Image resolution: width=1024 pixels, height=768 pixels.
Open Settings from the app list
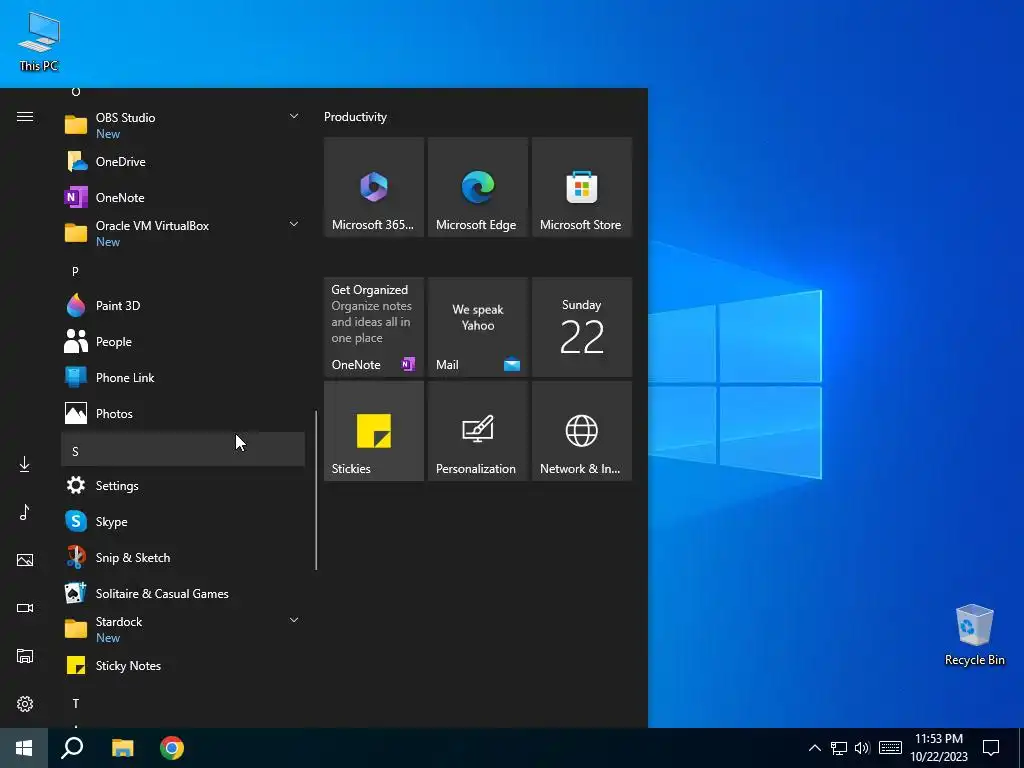(x=183, y=486)
